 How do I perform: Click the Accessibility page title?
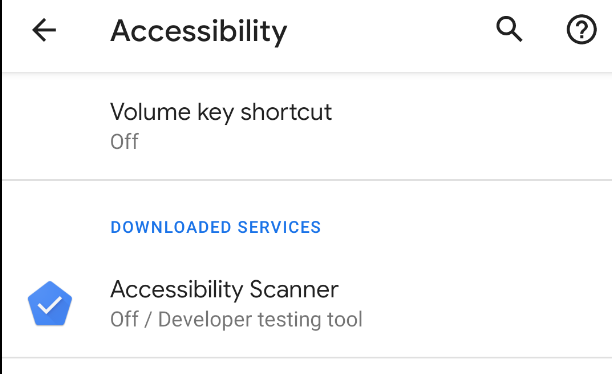tap(199, 31)
